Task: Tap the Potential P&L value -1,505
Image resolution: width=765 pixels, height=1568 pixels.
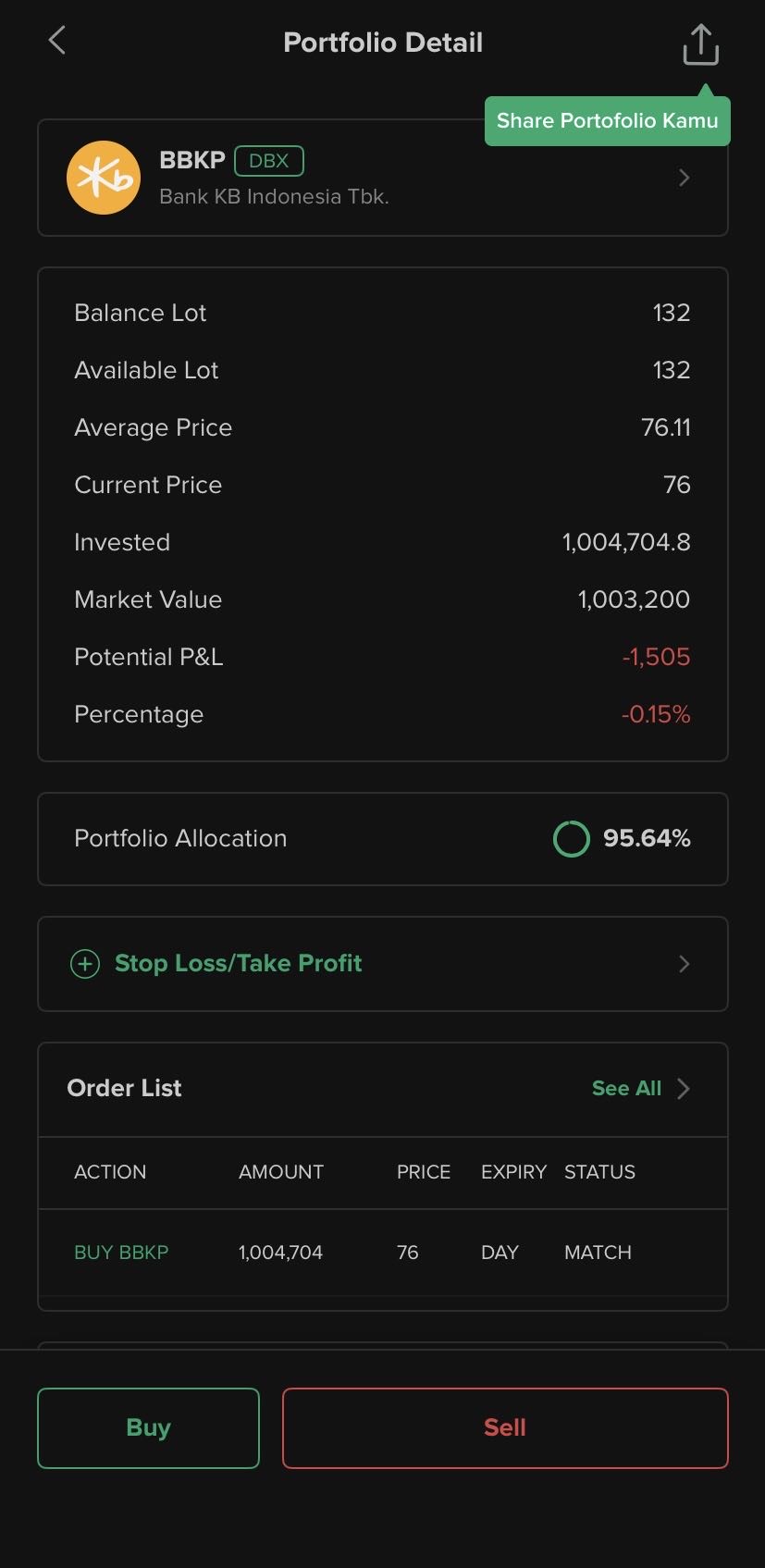Action: click(x=656, y=658)
